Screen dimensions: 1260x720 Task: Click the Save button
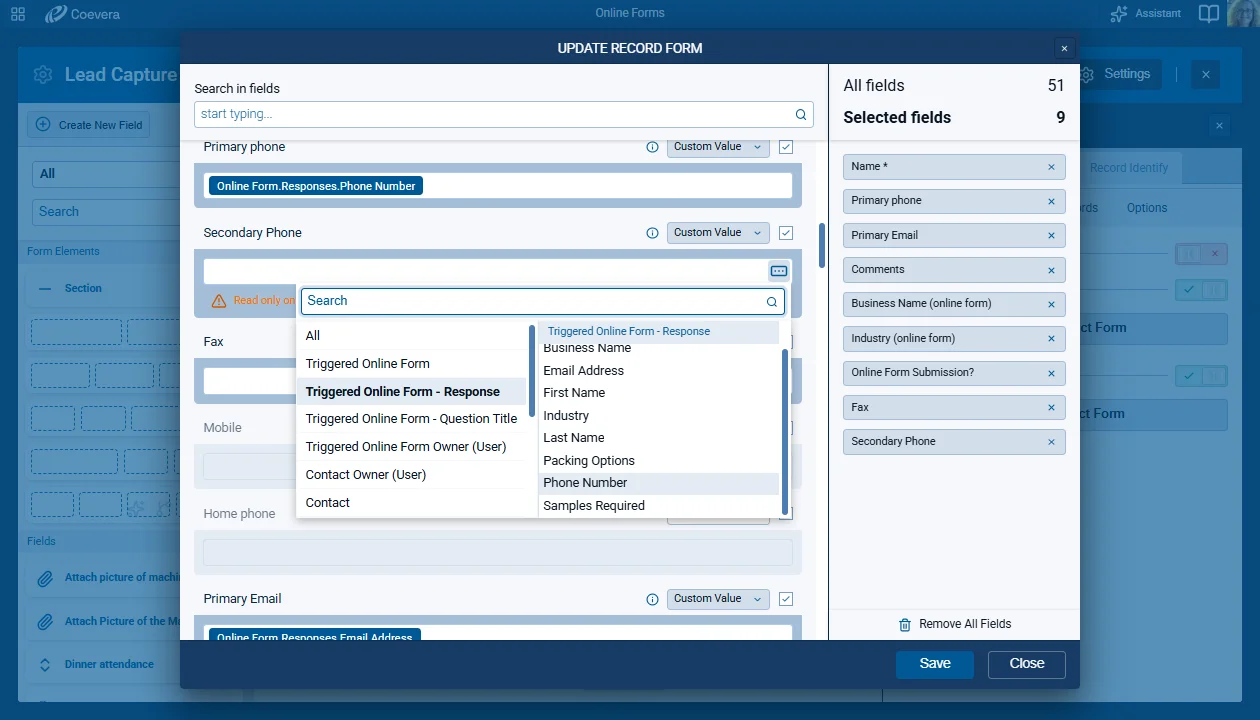tap(935, 664)
